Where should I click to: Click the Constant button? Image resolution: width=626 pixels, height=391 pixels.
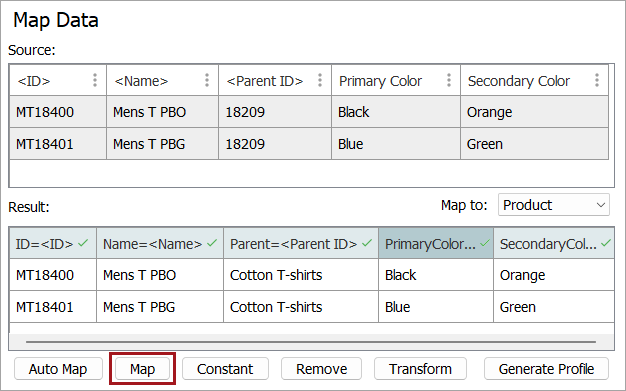[225, 369]
